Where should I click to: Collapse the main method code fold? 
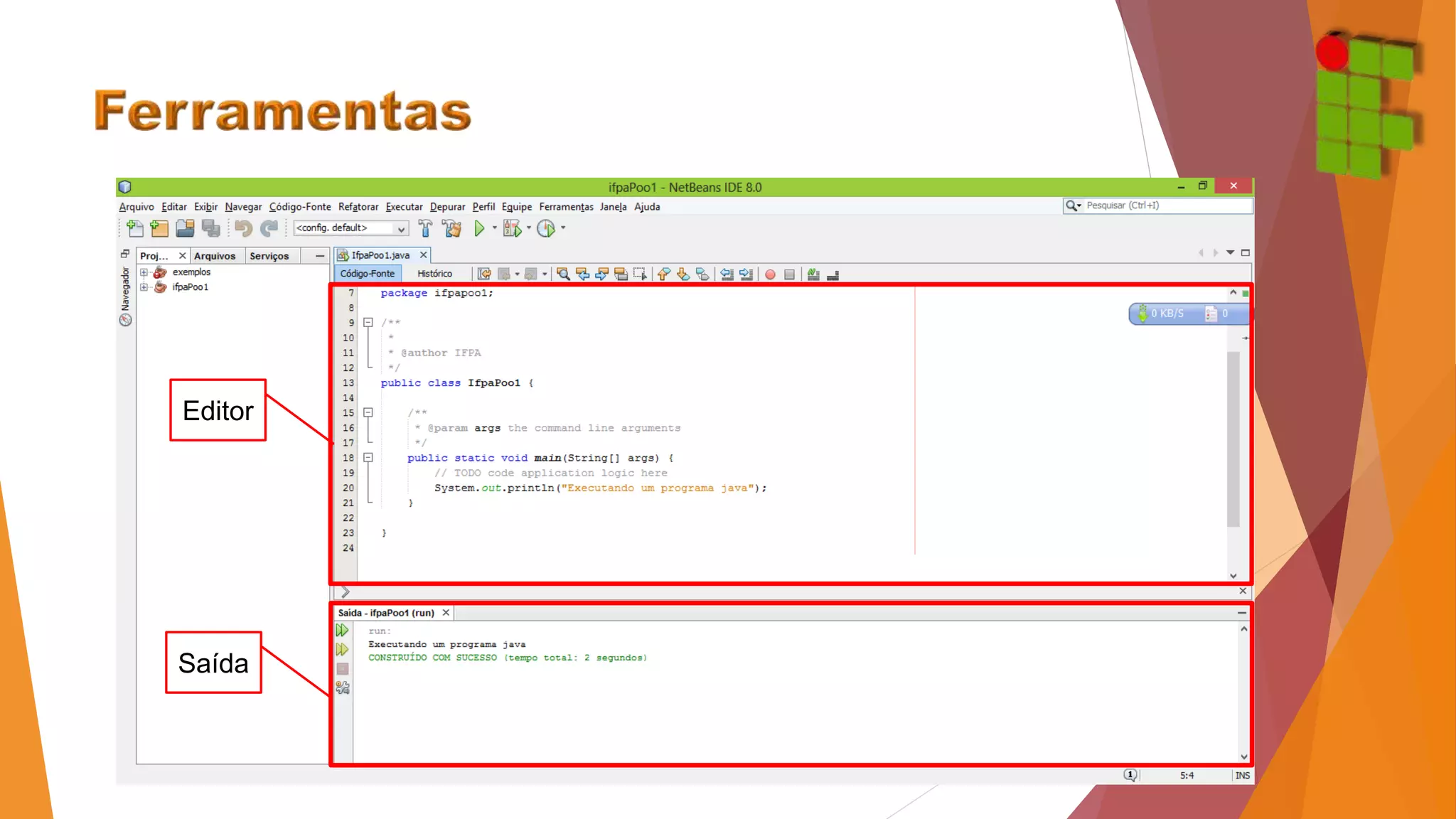(x=368, y=458)
